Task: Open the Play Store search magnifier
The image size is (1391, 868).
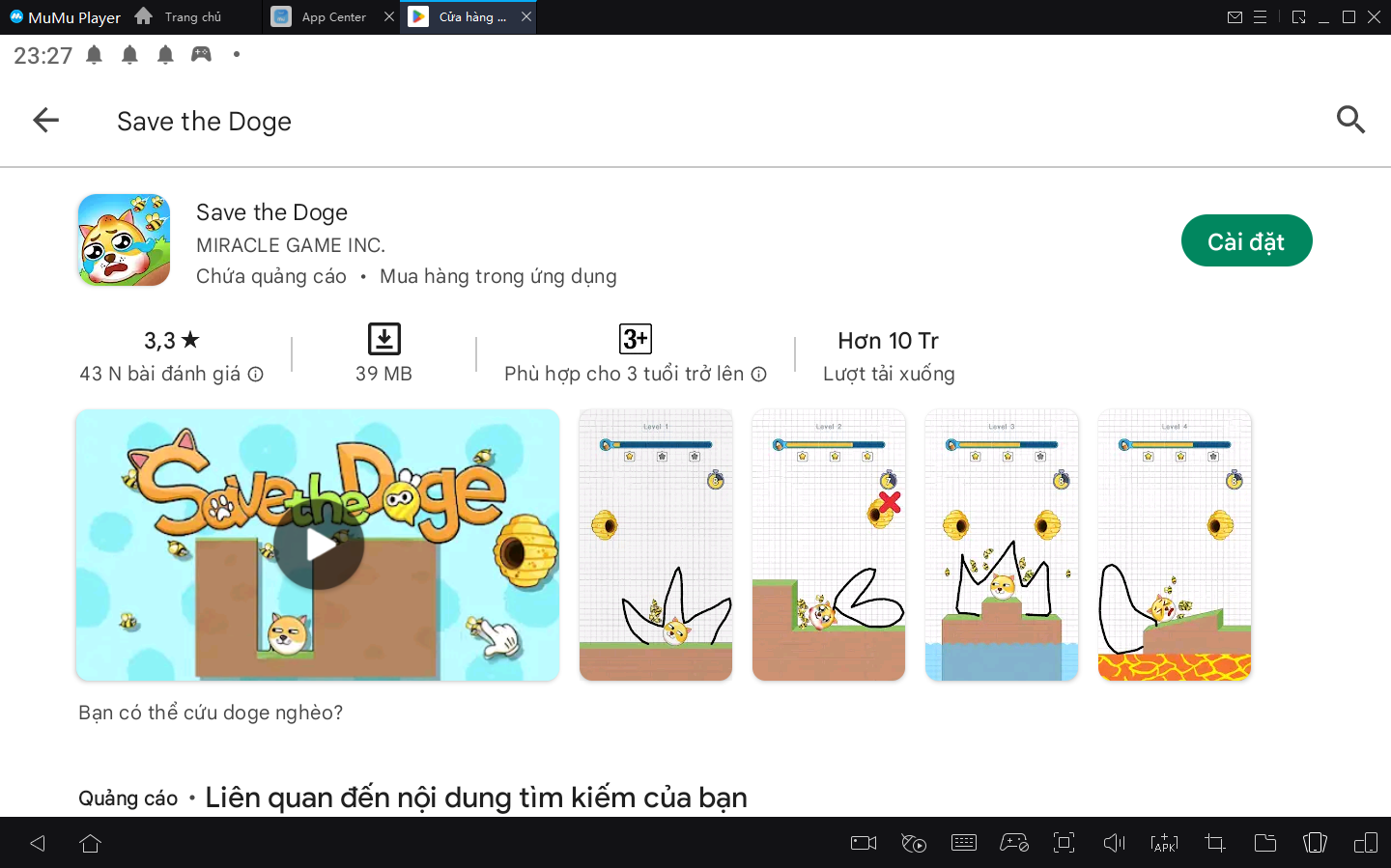Action: point(1349,120)
